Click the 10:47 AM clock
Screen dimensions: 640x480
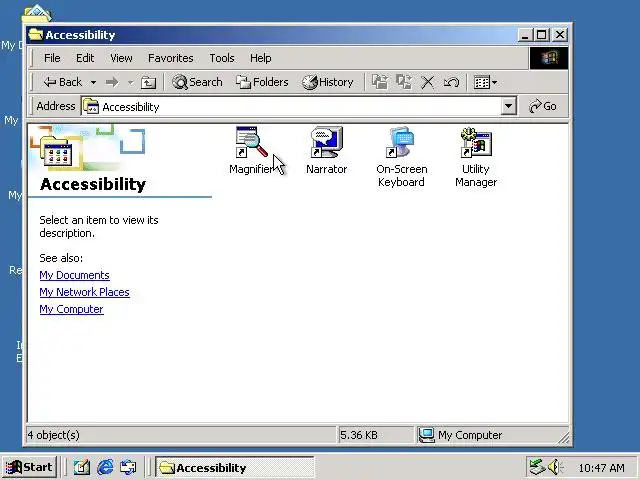601,468
